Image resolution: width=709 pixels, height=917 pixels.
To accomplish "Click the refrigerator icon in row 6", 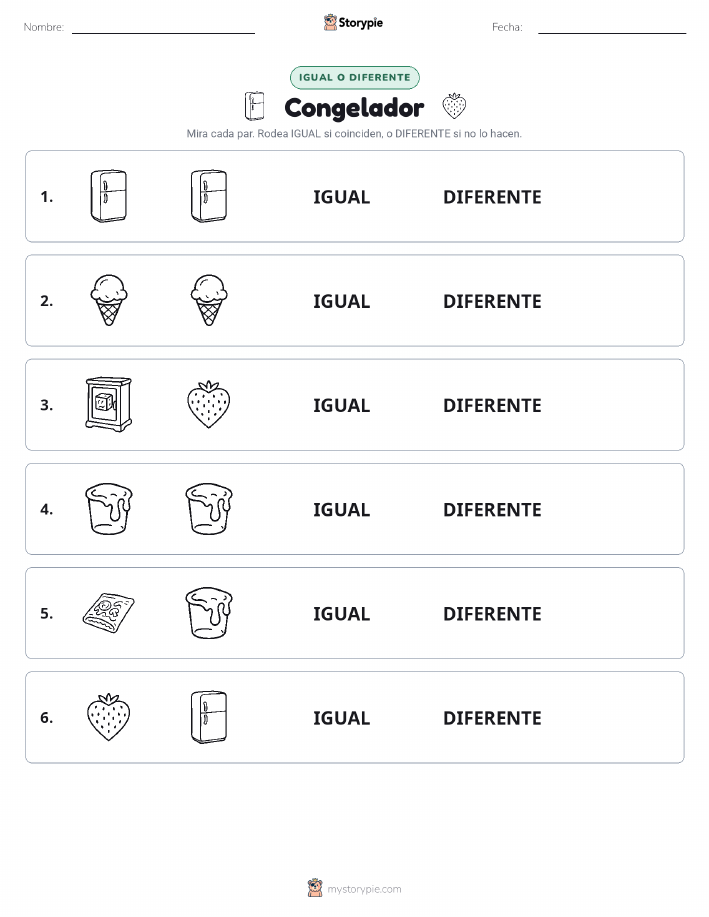I will [209, 717].
